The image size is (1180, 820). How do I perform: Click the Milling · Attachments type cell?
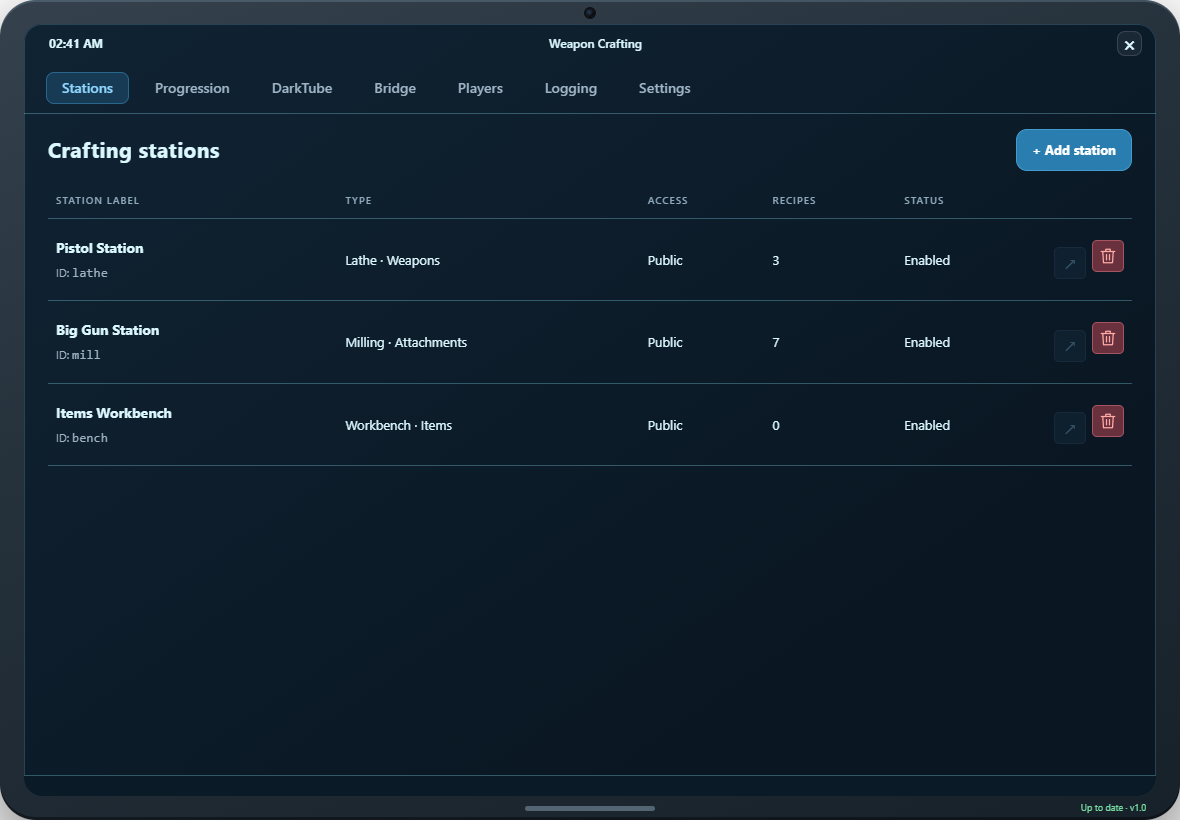[406, 342]
